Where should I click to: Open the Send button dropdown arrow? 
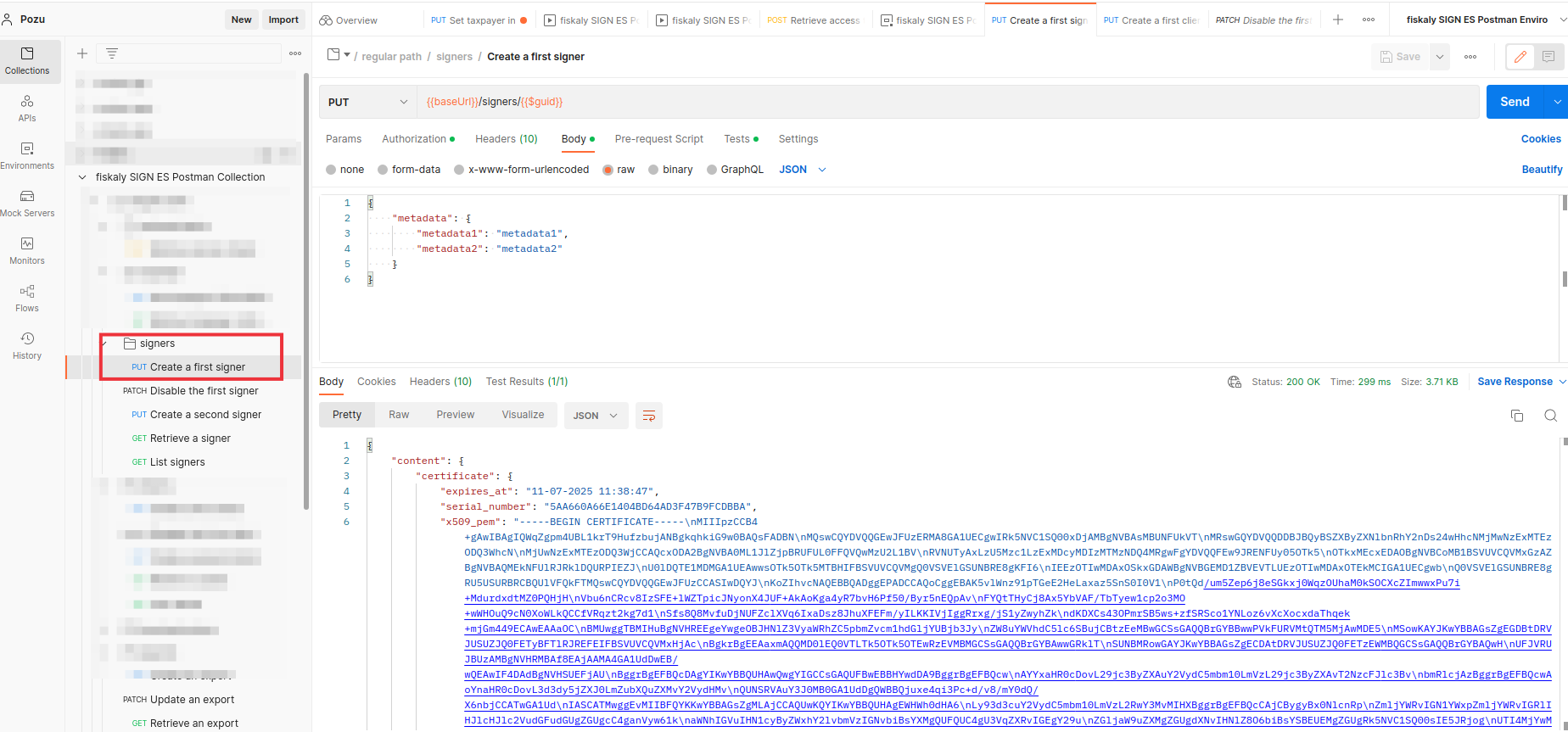(1556, 102)
